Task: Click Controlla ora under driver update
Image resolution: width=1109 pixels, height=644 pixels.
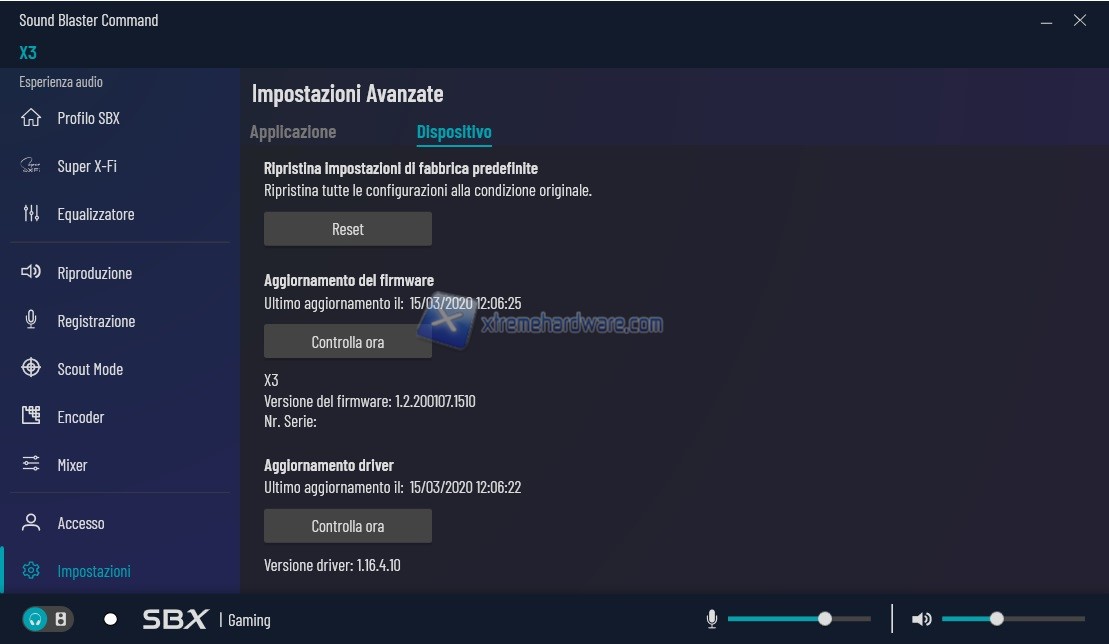Action: [x=347, y=526]
